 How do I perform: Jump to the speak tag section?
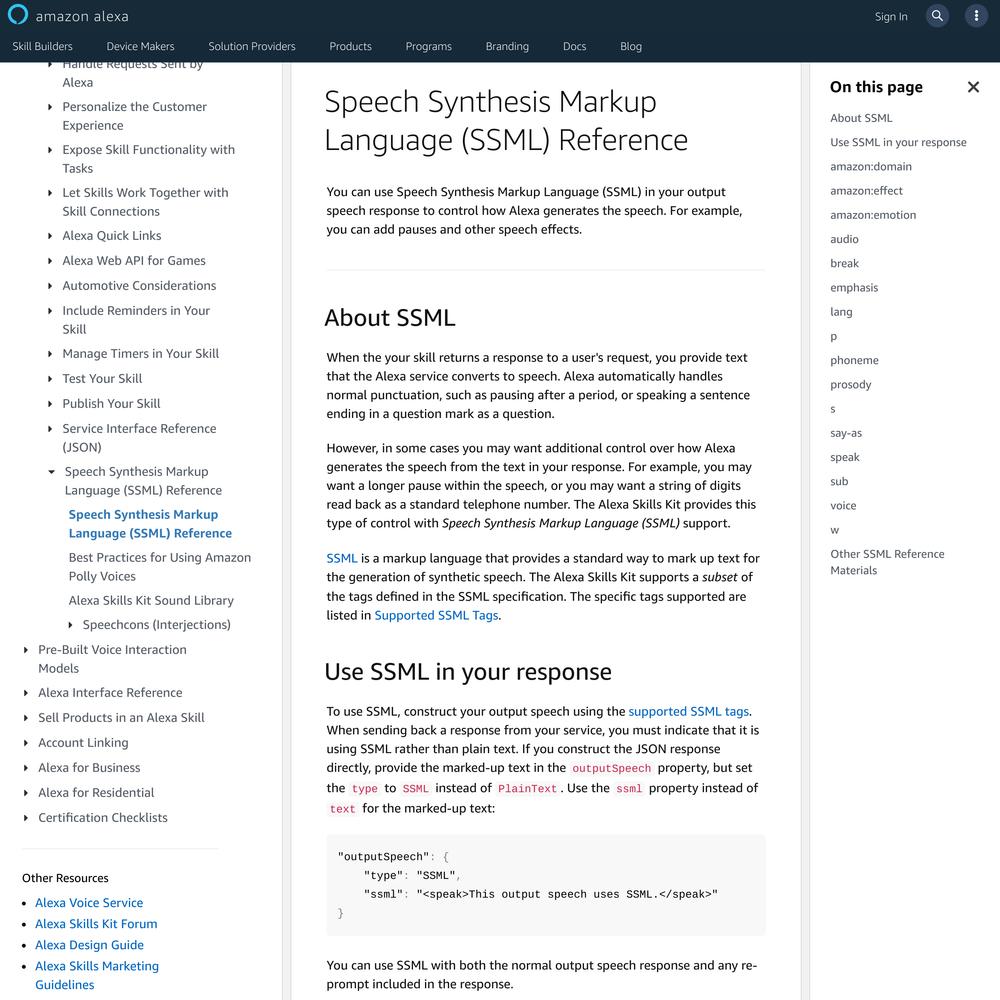[x=844, y=457]
